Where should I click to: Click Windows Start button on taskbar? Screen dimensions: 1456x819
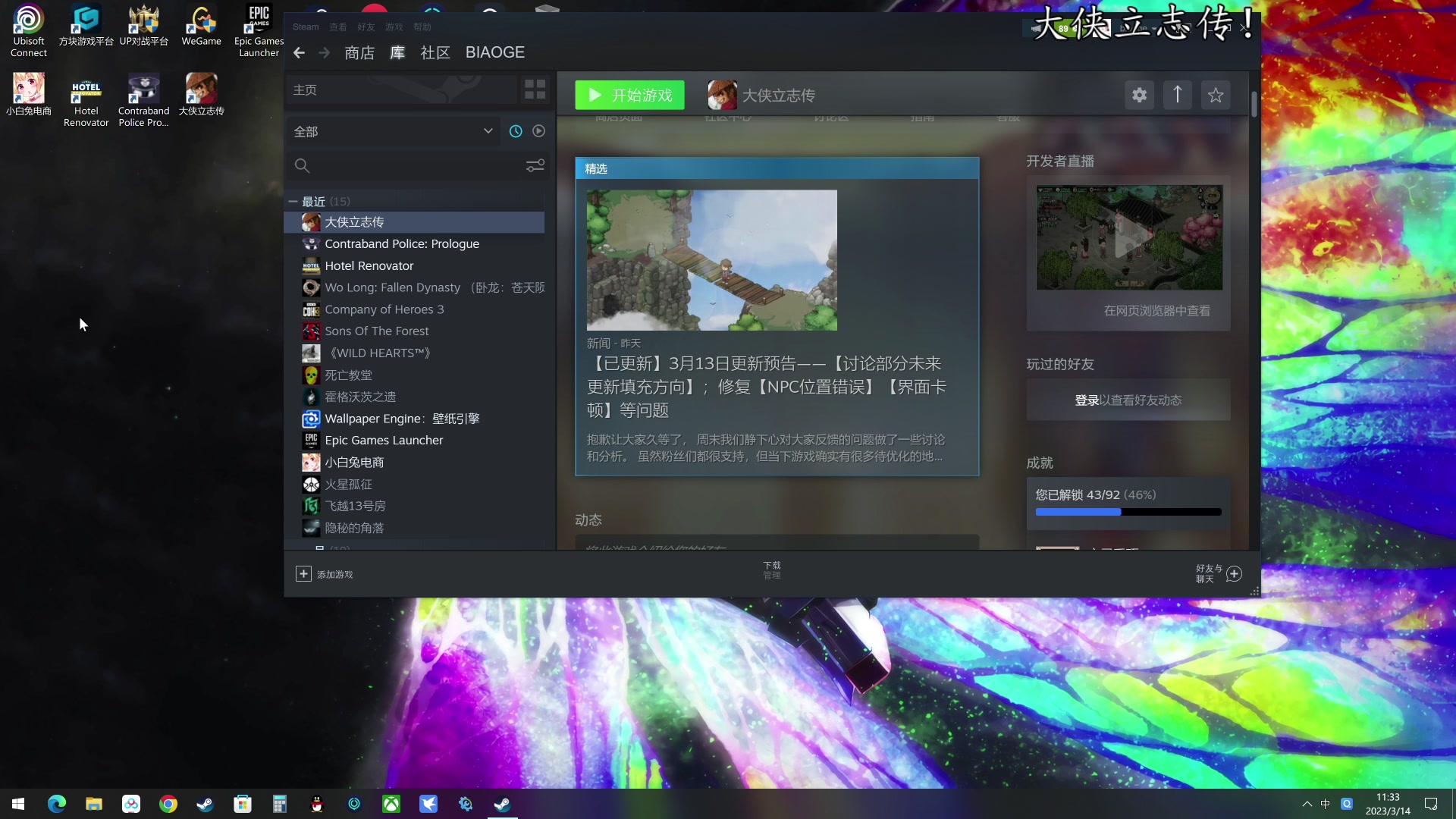pos(18,804)
